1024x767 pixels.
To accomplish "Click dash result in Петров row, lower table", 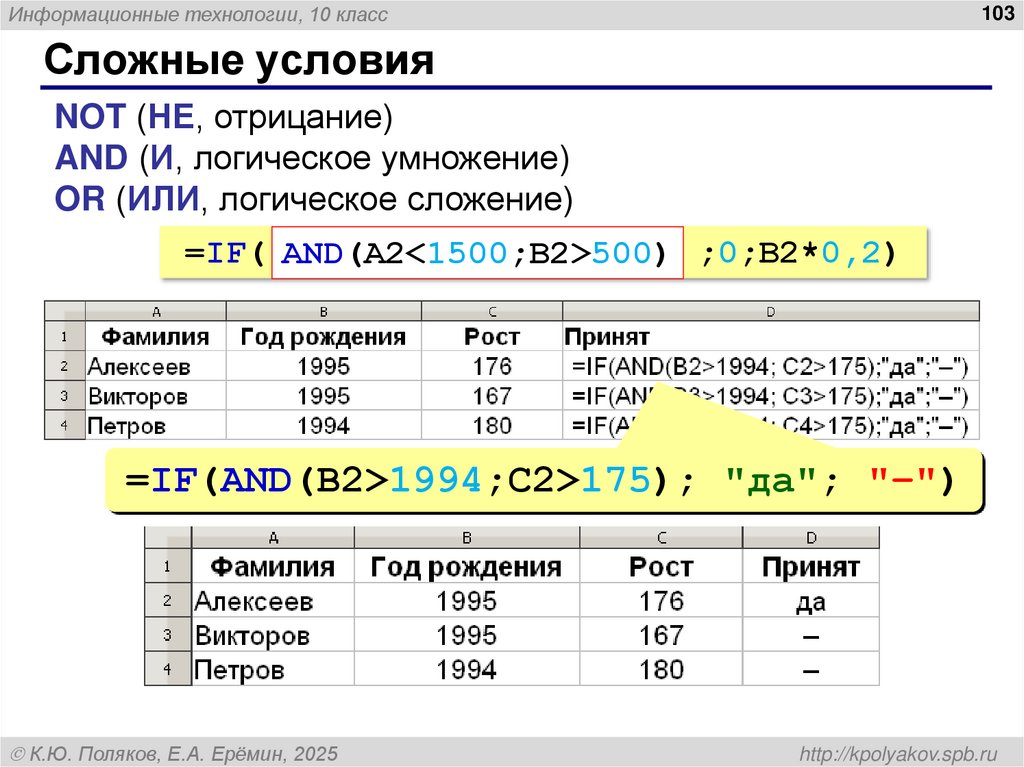I will coord(811,669).
